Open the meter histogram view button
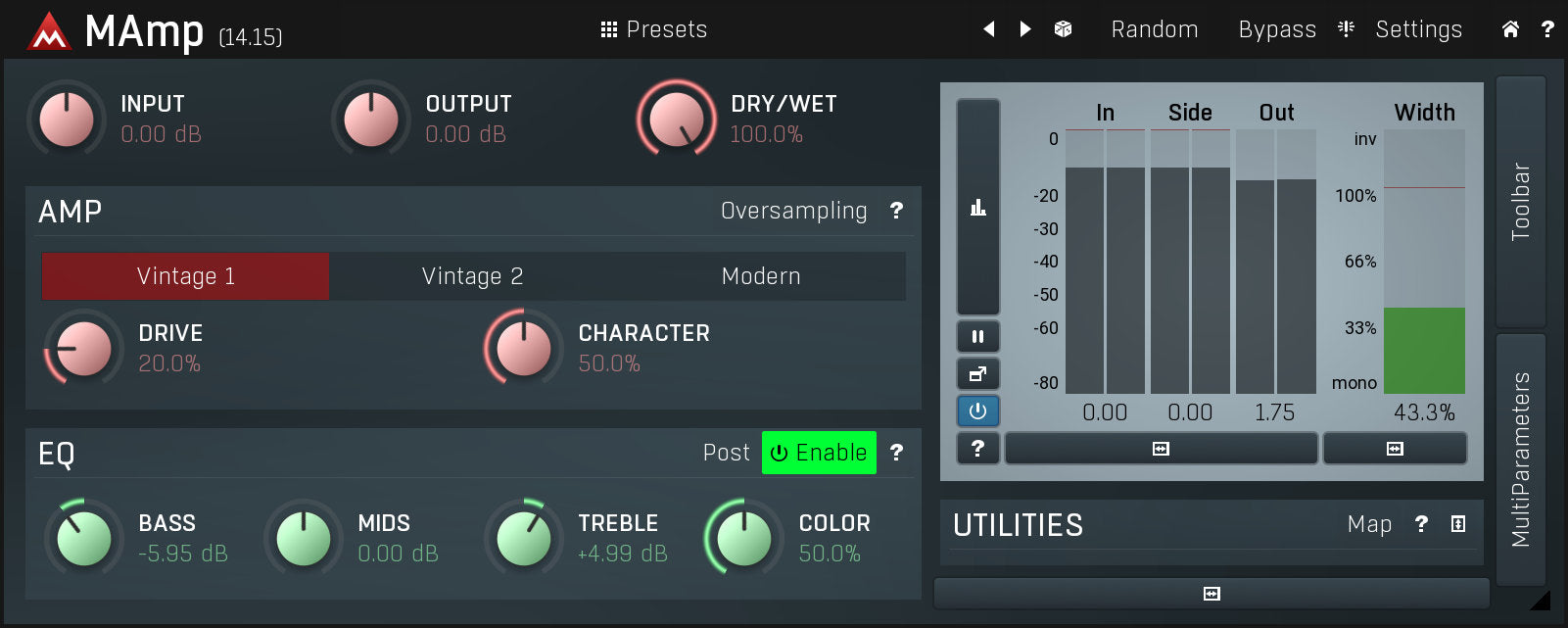 coord(977,207)
